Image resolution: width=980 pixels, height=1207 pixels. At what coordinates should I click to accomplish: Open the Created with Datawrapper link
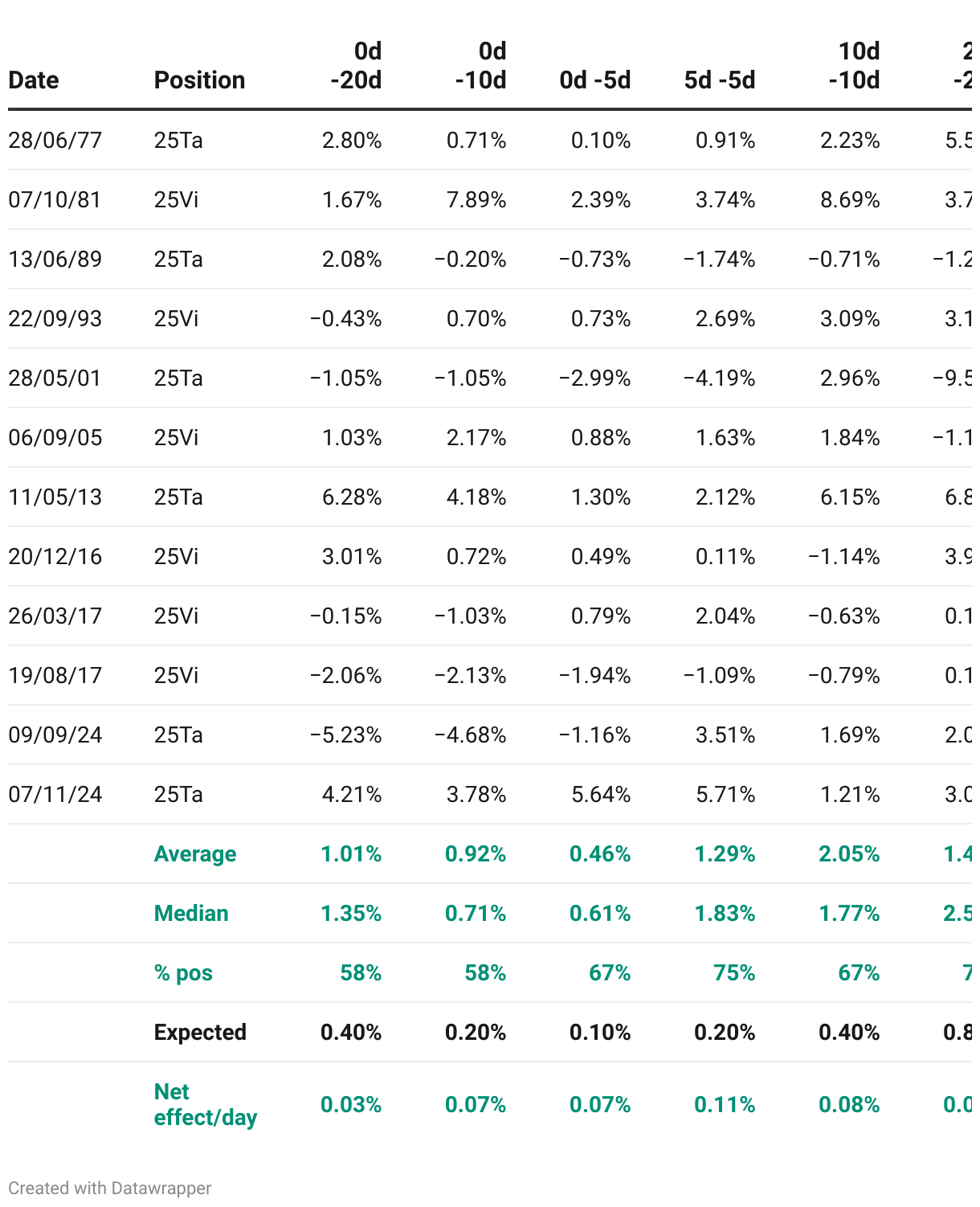coord(110,1188)
